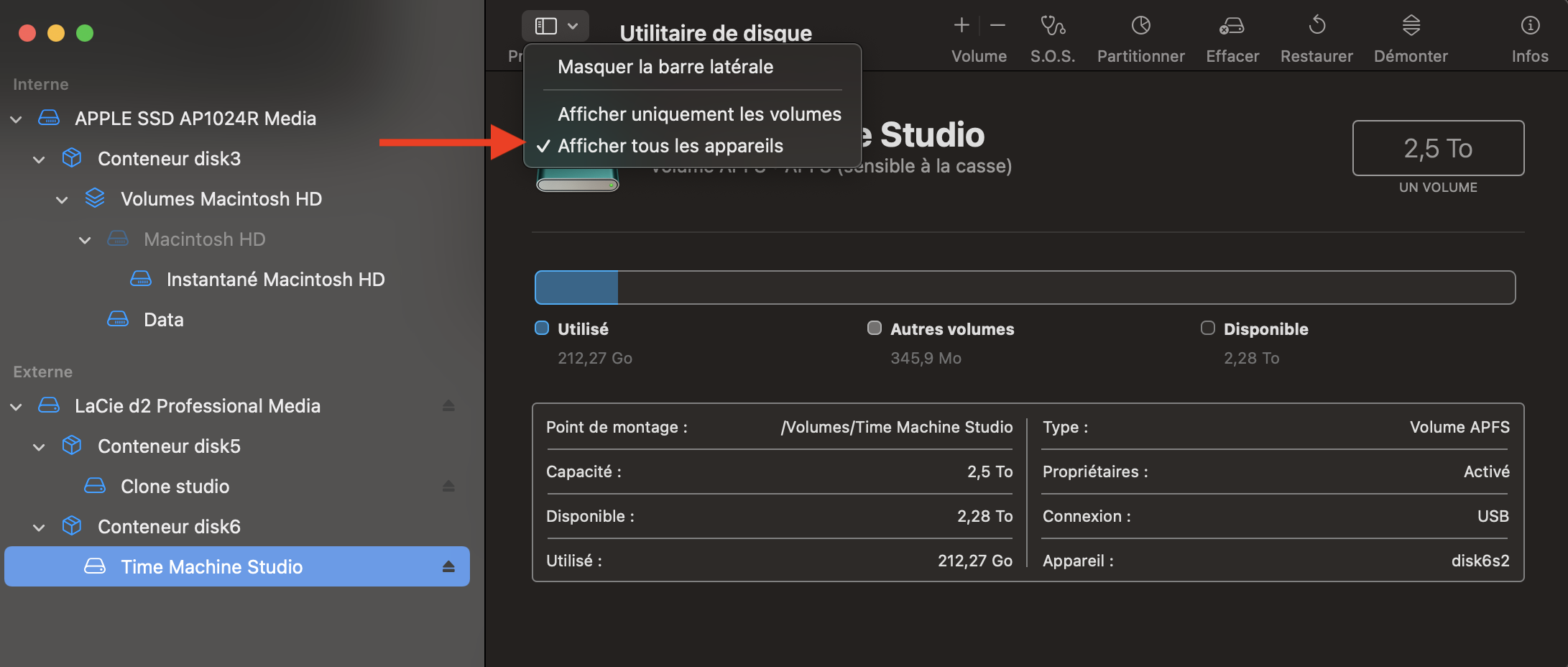
Task: Select Data volume in sidebar
Action: click(163, 320)
